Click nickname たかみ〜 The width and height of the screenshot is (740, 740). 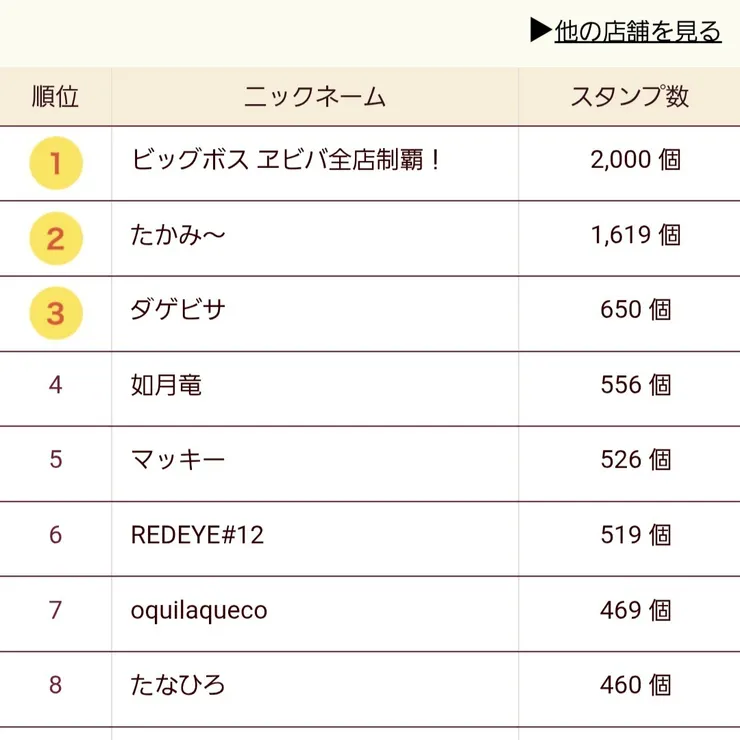click(178, 235)
